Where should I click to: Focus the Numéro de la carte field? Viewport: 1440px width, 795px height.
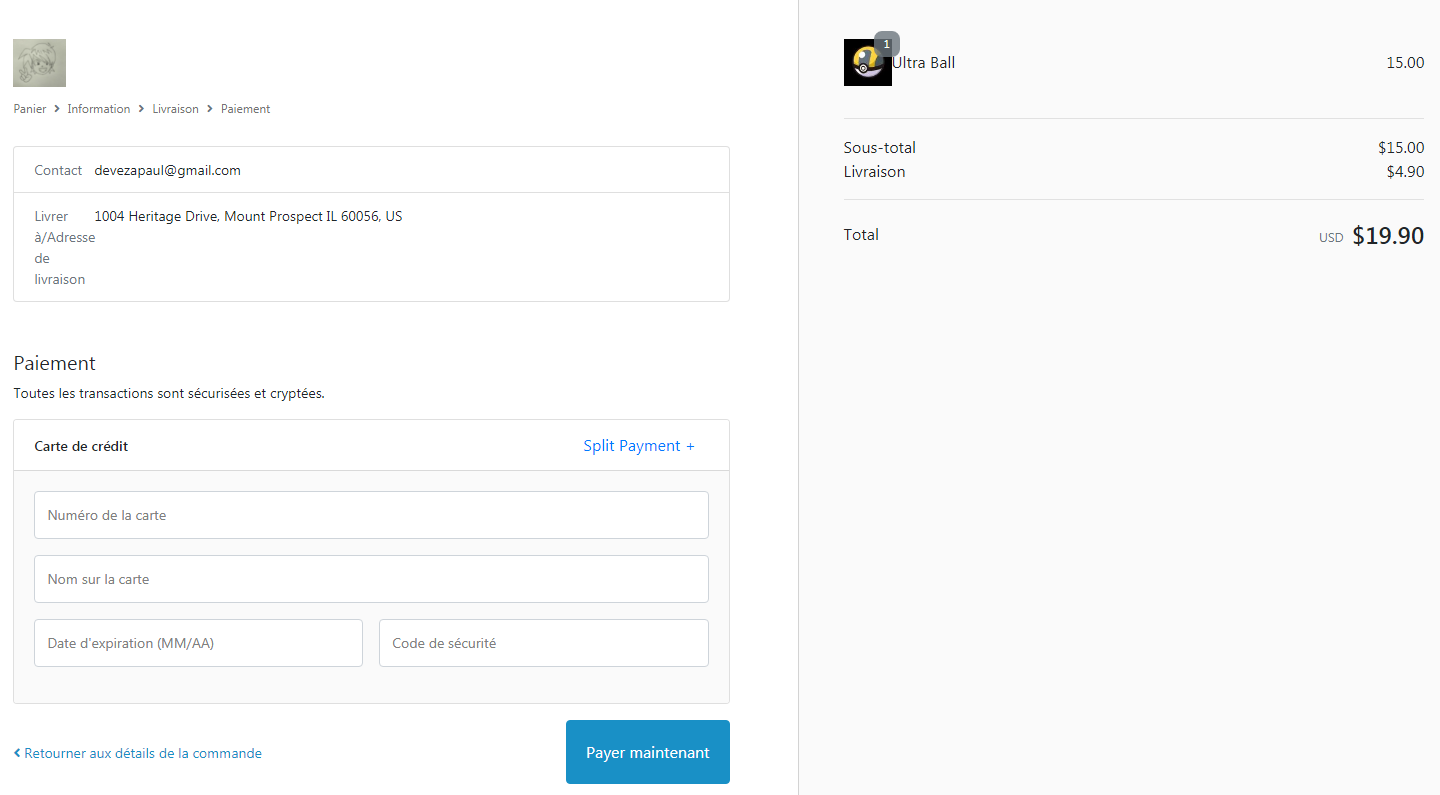[x=371, y=515]
